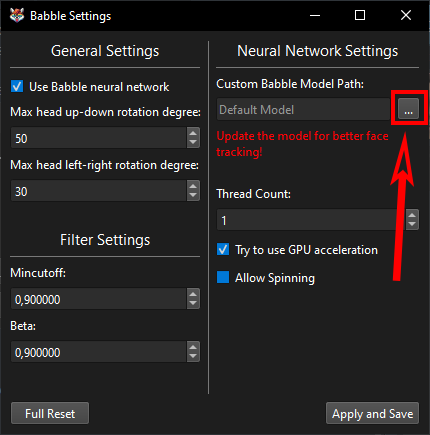Focus the Mincutoff input field
The width and height of the screenshot is (430, 435).
pyautogui.click(x=99, y=299)
